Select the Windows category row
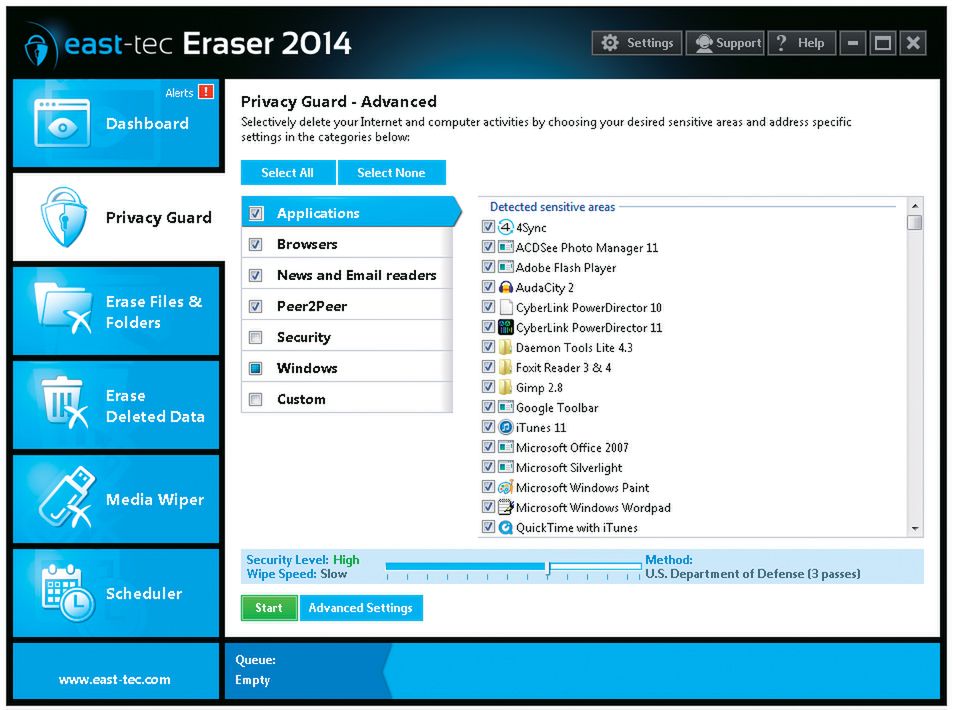953x710 pixels. [347, 368]
